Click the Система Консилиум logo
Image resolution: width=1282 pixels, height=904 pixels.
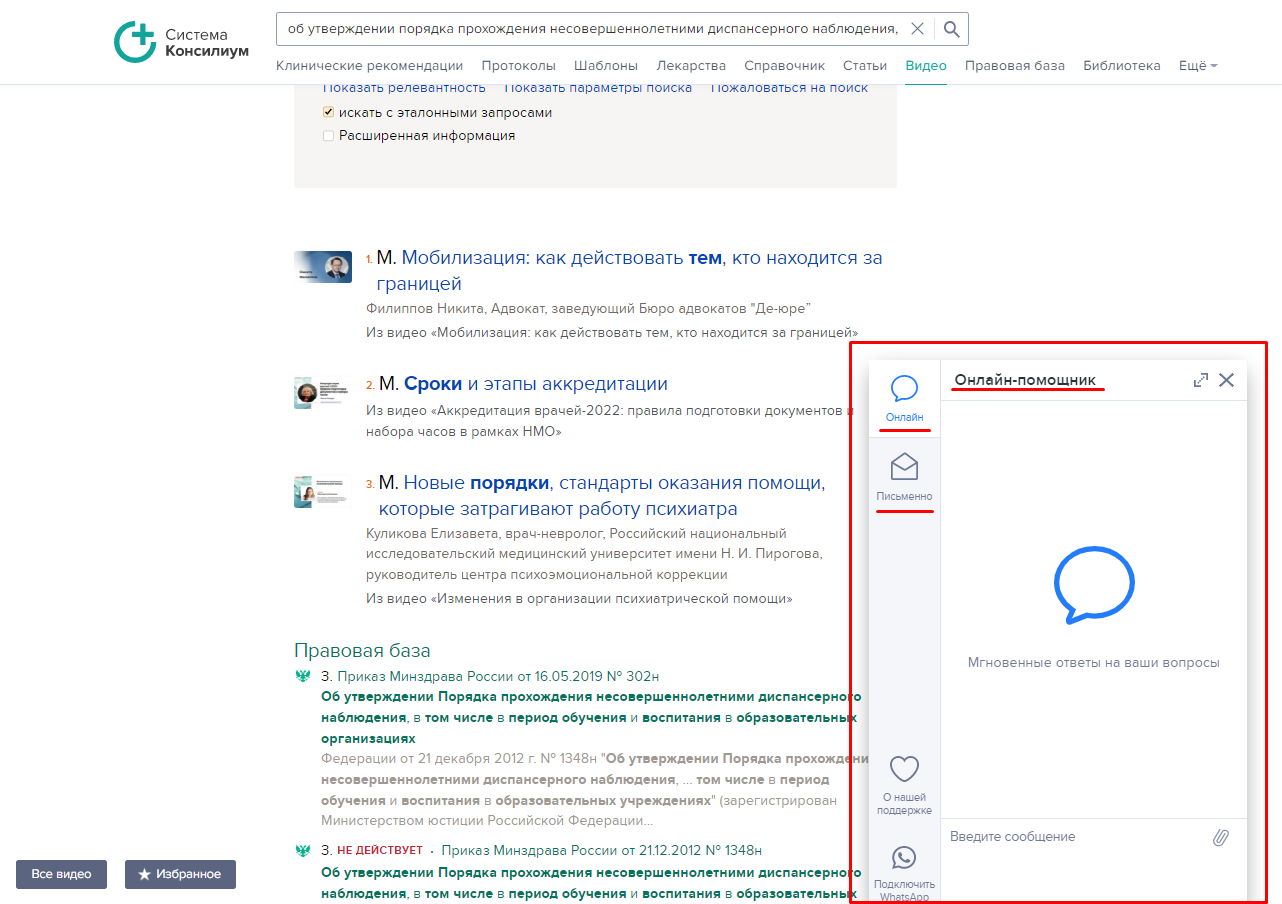(180, 43)
